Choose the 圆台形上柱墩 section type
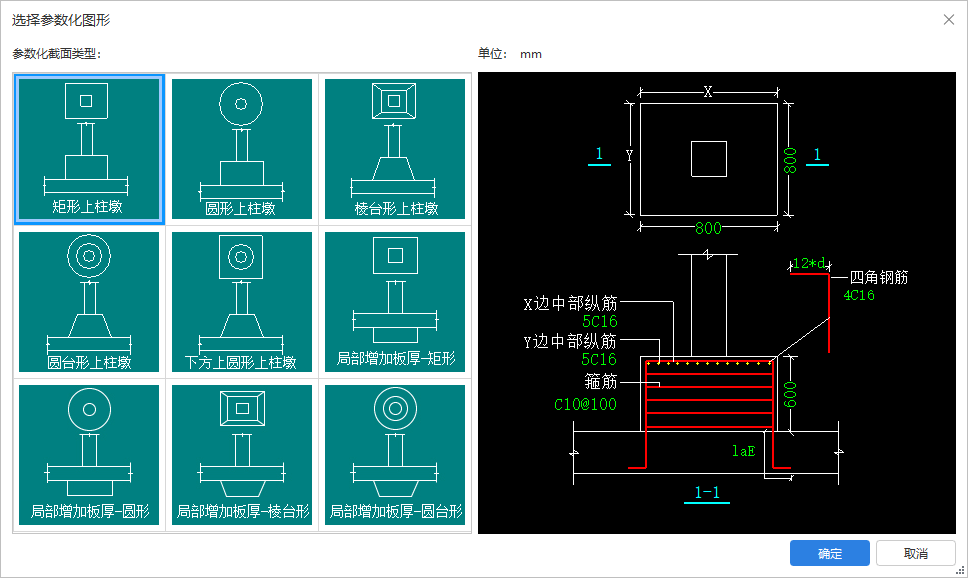 (x=89, y=302)
